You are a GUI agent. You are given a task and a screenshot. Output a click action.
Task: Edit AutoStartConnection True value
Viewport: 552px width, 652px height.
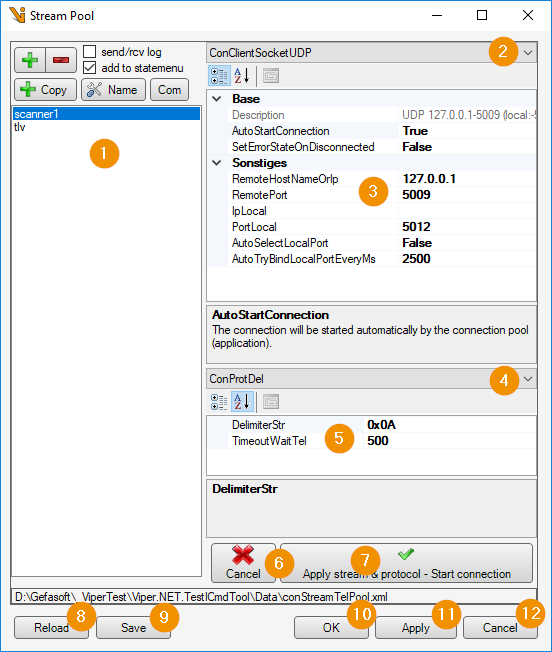(x=467, y=131)
